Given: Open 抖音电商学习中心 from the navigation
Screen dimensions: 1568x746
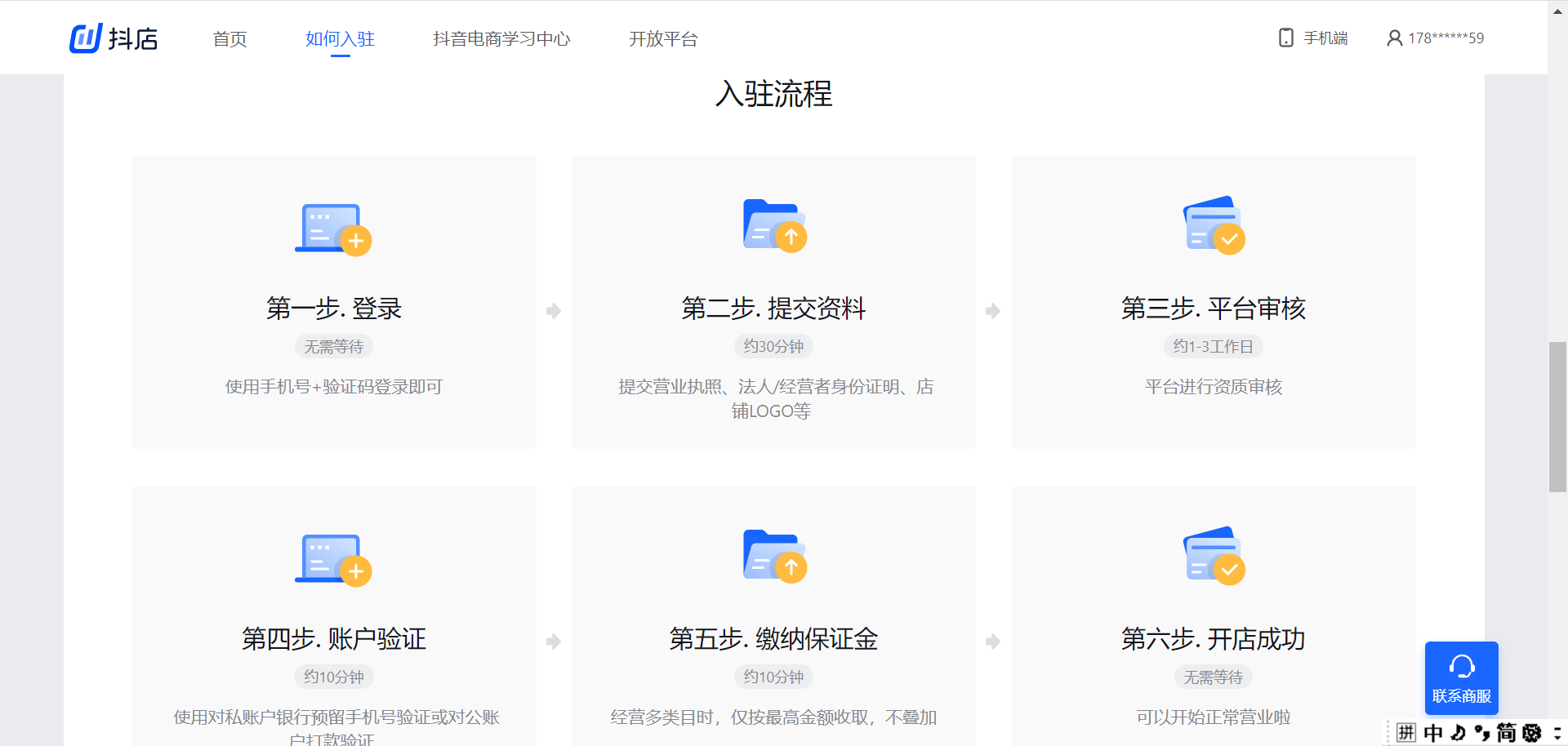Looking at the screenshot, I should click(501, 38).
